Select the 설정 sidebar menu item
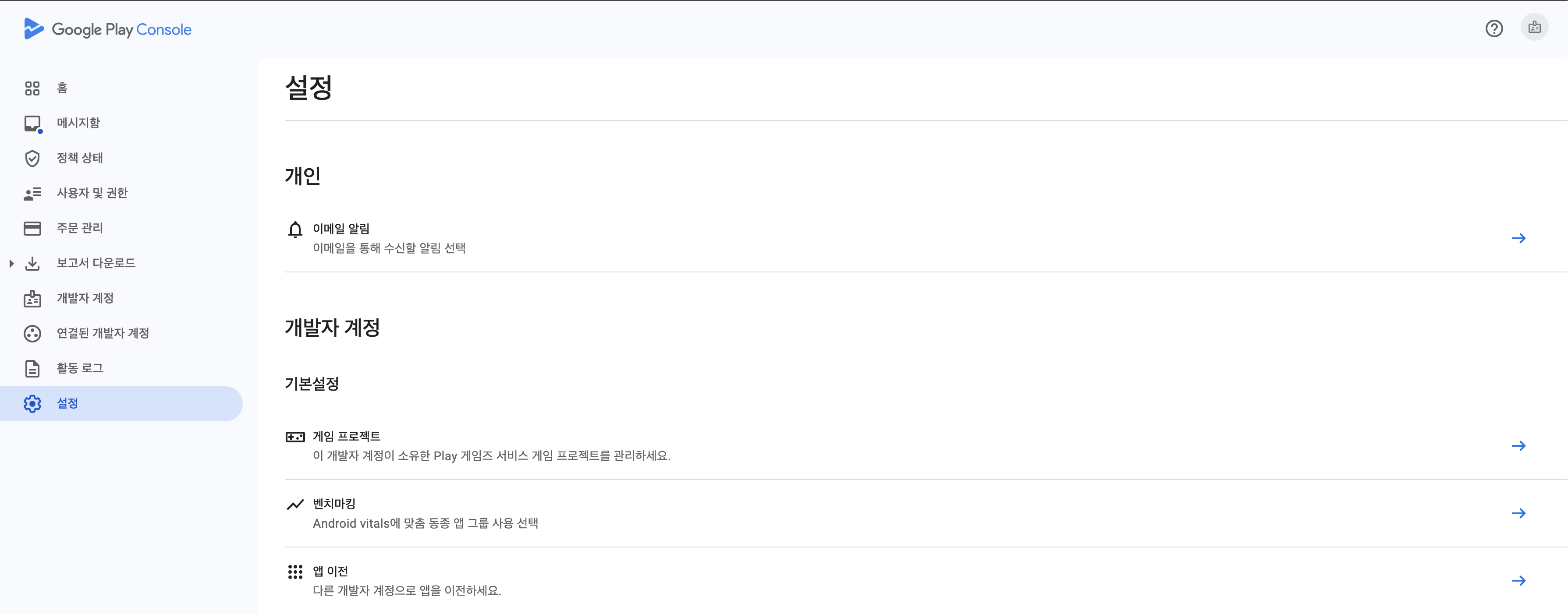This screenshot has width=1568, height=614. click(67, 403)
